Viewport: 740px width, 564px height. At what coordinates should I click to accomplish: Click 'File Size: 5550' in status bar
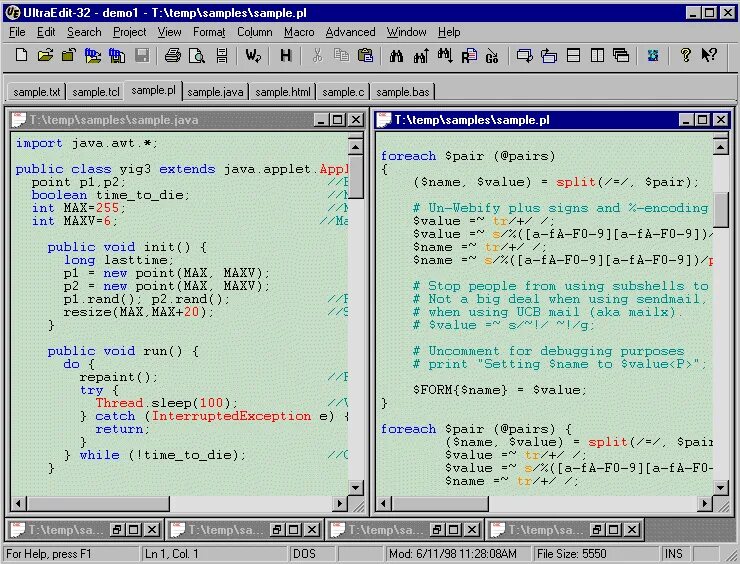(572, 554)
